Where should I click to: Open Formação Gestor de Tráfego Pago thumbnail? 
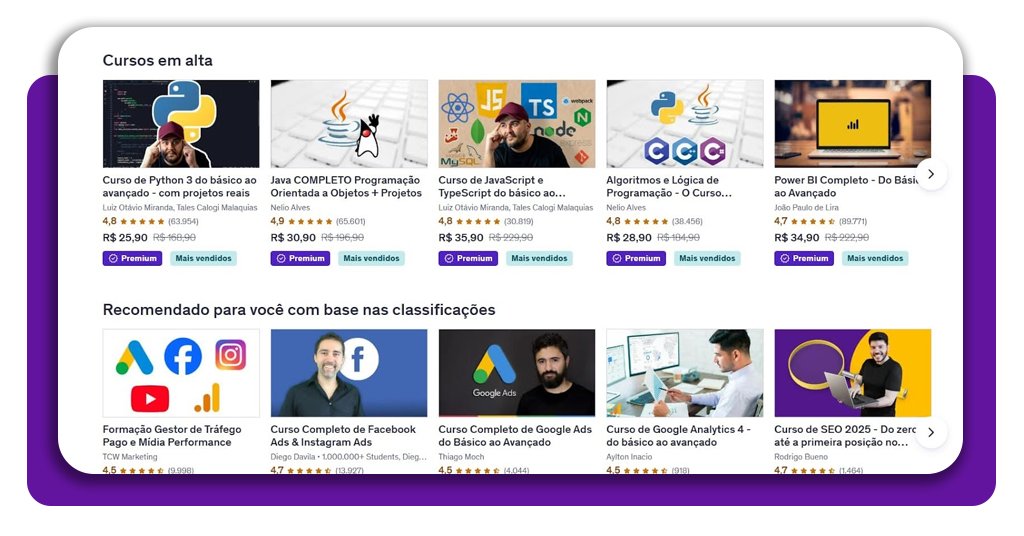[181, 373]
